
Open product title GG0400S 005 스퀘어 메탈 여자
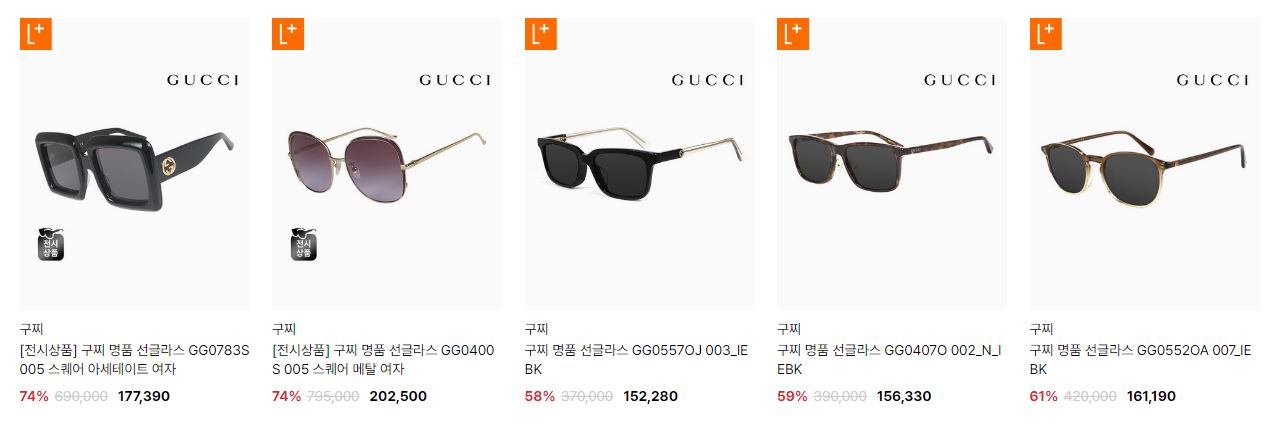coord(384,360)
